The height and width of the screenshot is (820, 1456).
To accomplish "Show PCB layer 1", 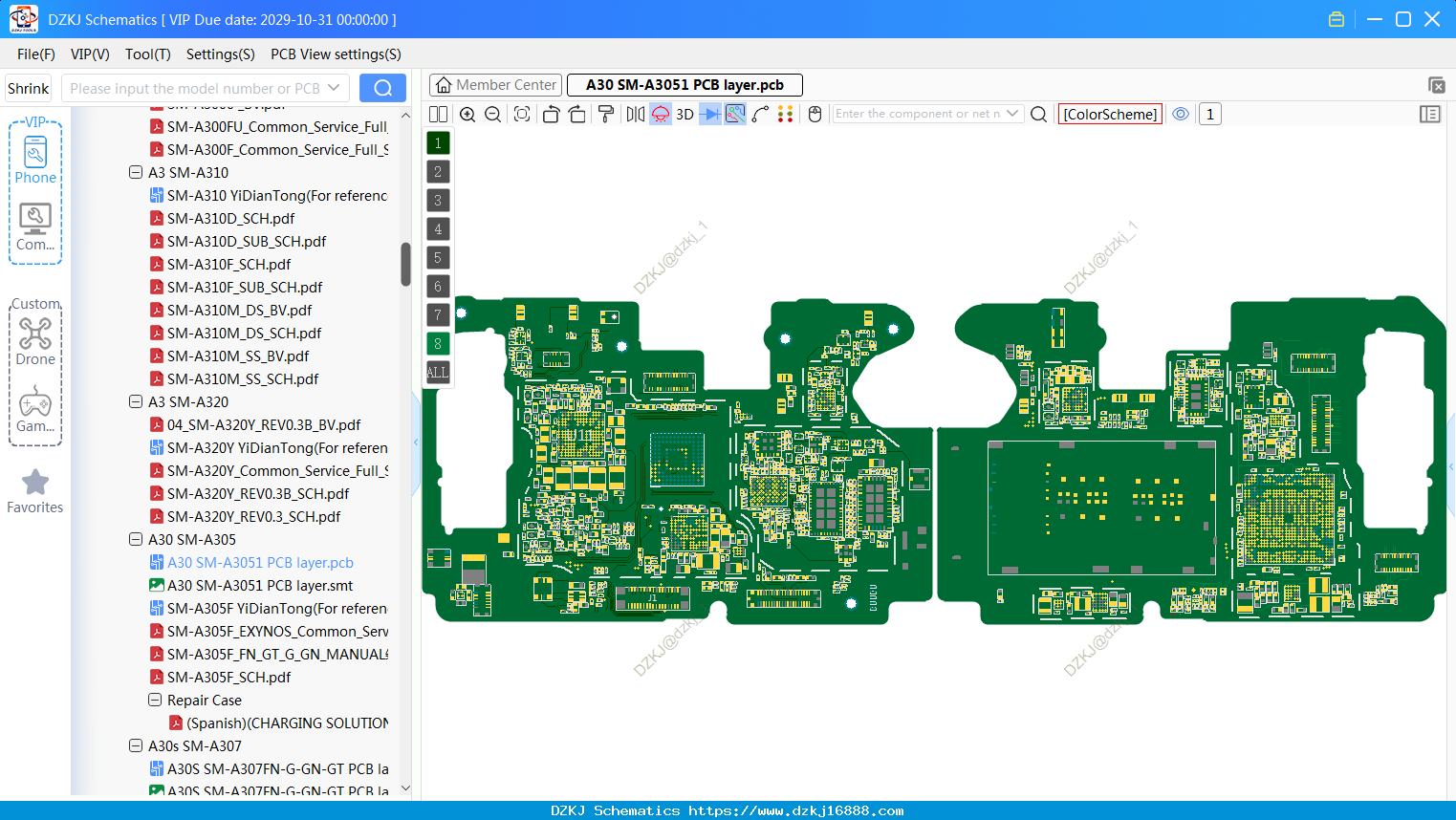I will click(x=438, y=143).
